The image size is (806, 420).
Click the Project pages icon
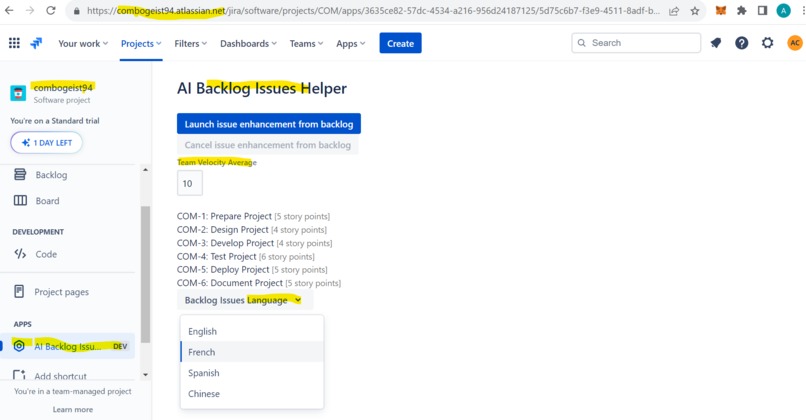19,291
